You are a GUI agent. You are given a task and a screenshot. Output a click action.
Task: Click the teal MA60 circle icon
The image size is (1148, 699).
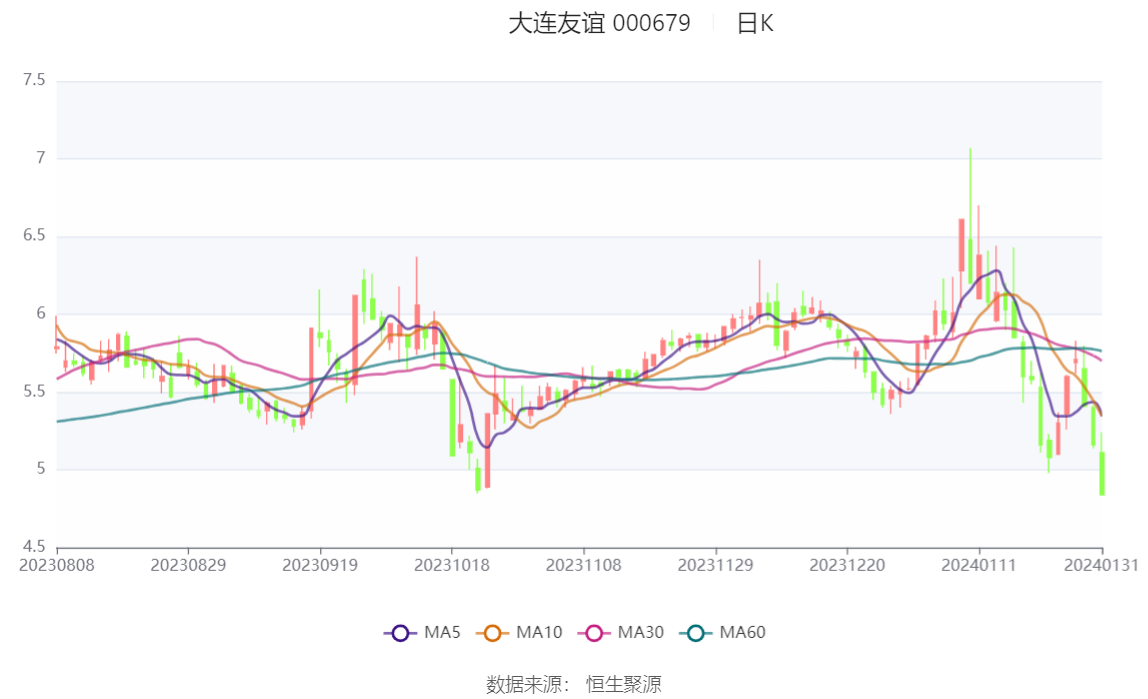[696, 633]
